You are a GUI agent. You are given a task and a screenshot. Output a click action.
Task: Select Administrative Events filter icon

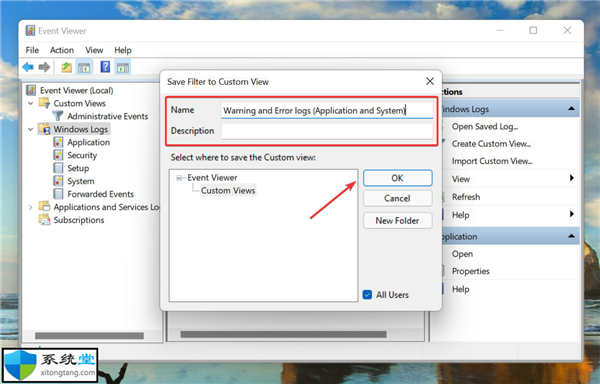(58, 116)
